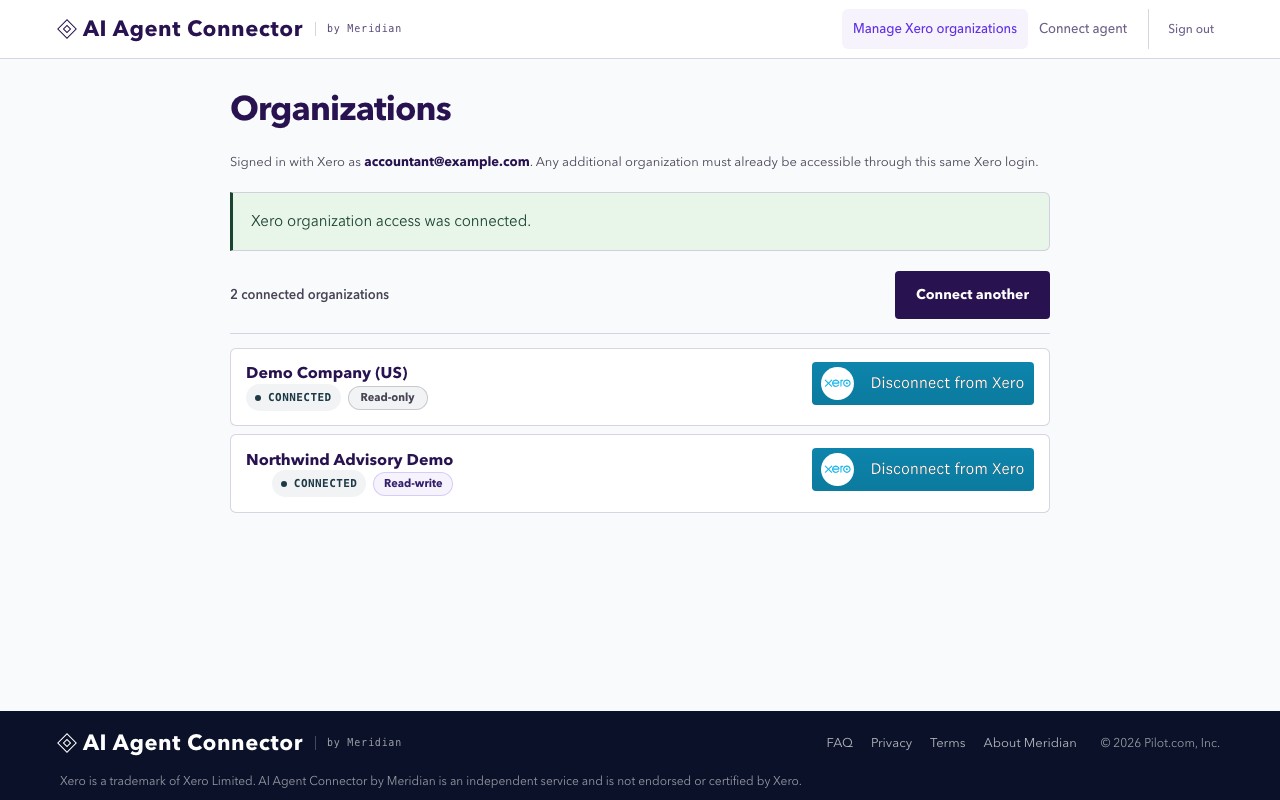Open the Terms footer link

pos(947,743)
